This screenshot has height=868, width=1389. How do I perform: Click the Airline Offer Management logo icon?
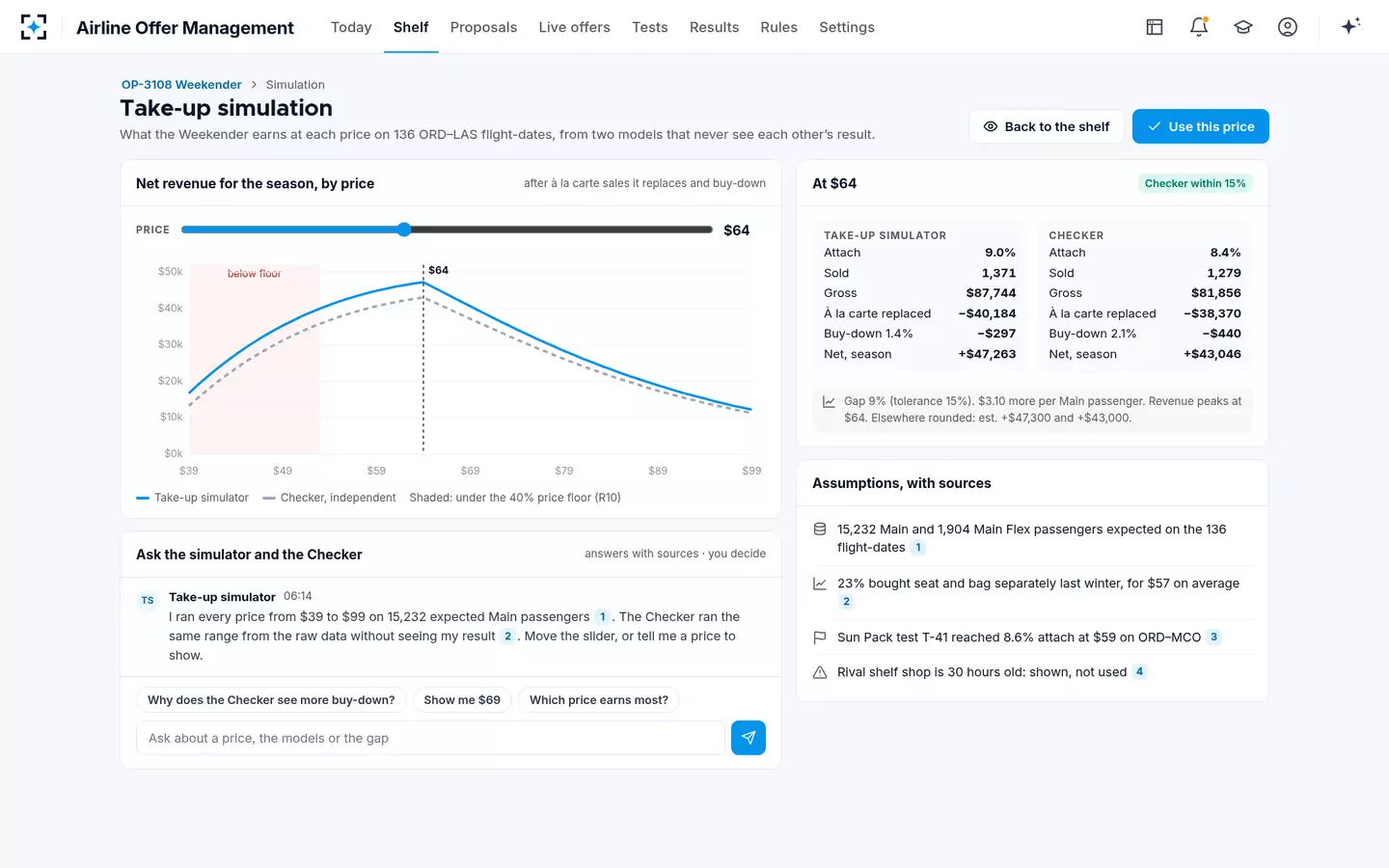(34, 27)
